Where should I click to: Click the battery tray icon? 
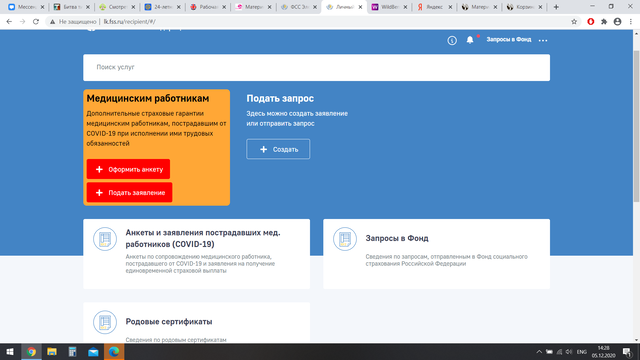click(549, 352)
